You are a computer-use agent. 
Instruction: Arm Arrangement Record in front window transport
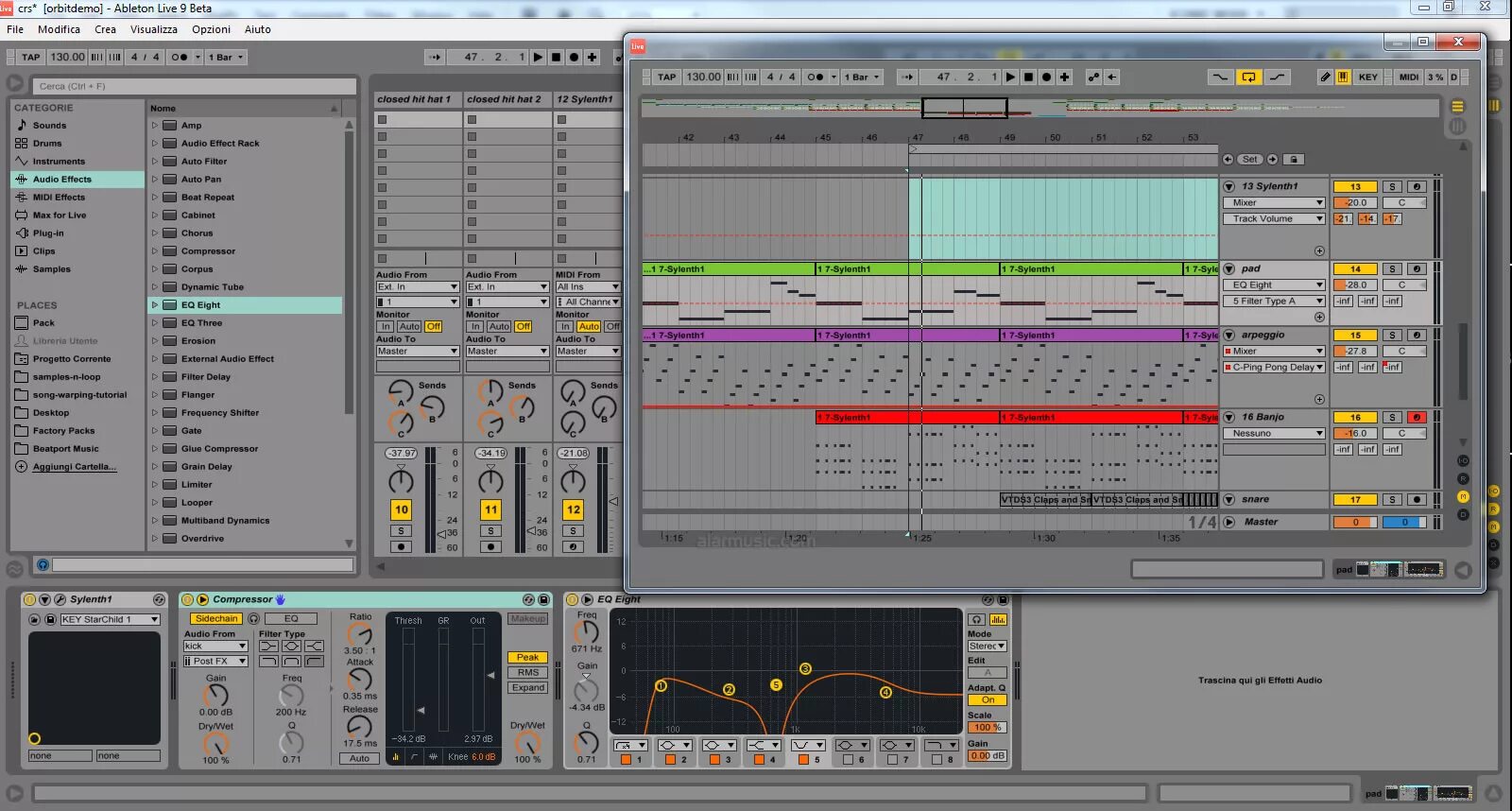(1046, 77)
